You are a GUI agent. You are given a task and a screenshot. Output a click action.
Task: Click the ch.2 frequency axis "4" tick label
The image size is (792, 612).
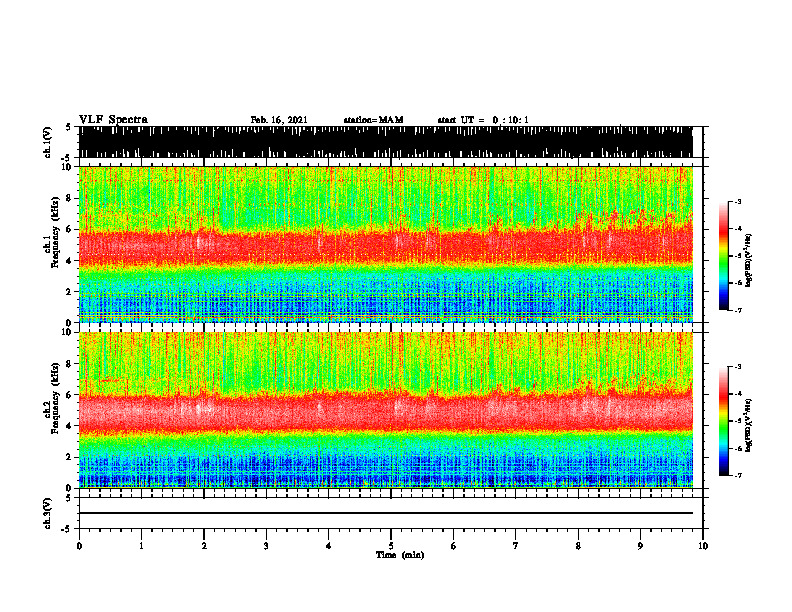tap(70, 426)
